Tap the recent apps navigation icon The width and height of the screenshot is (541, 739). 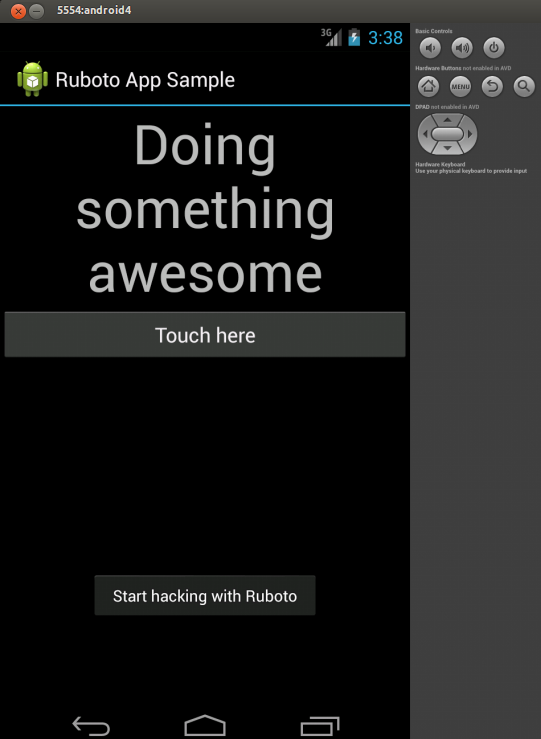coord(320,726)
